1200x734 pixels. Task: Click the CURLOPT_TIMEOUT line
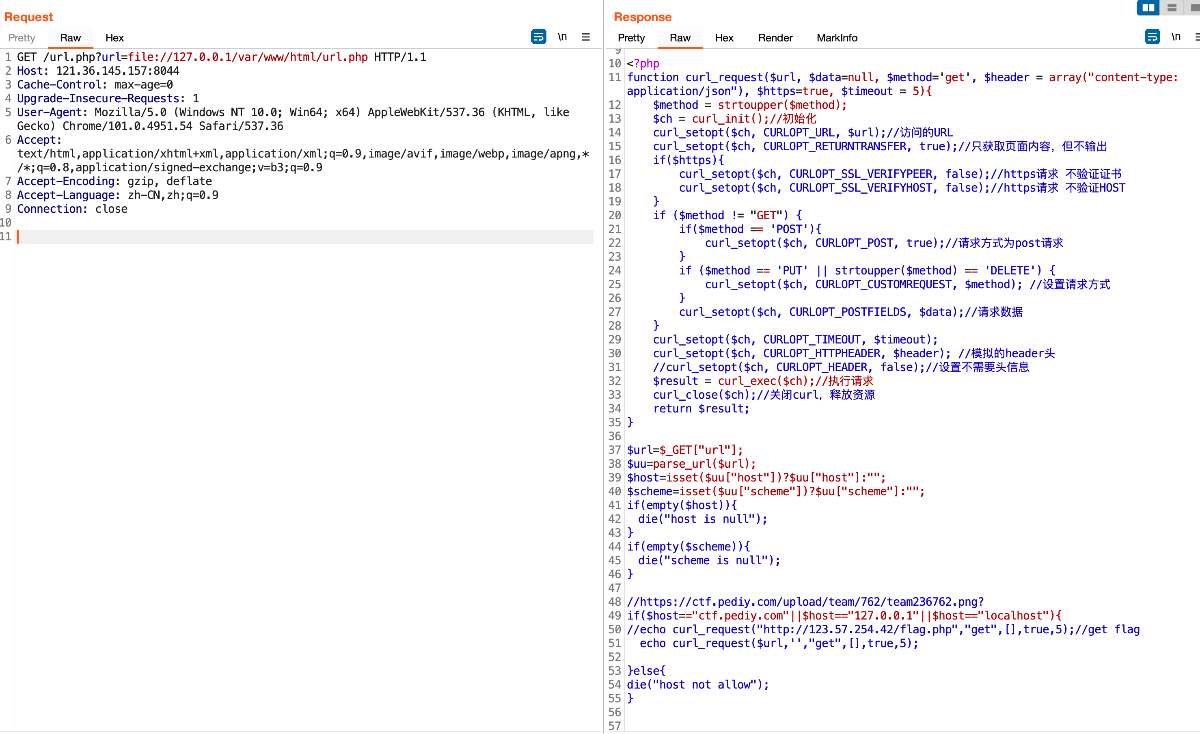[x=796, y=340]
